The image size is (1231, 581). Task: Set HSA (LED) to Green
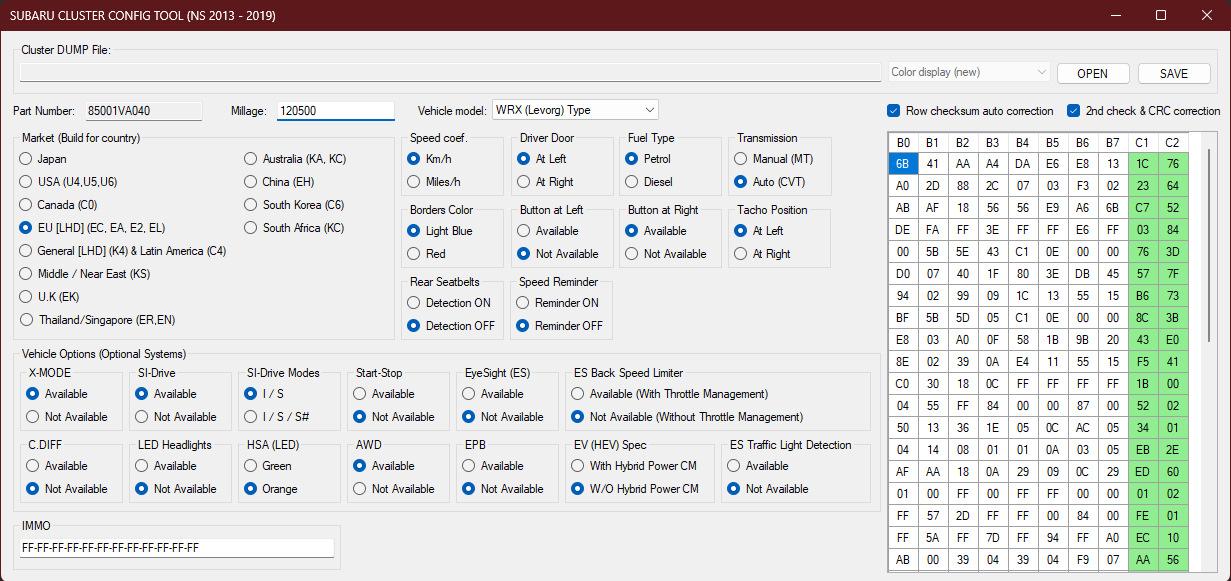click(251, 466)
